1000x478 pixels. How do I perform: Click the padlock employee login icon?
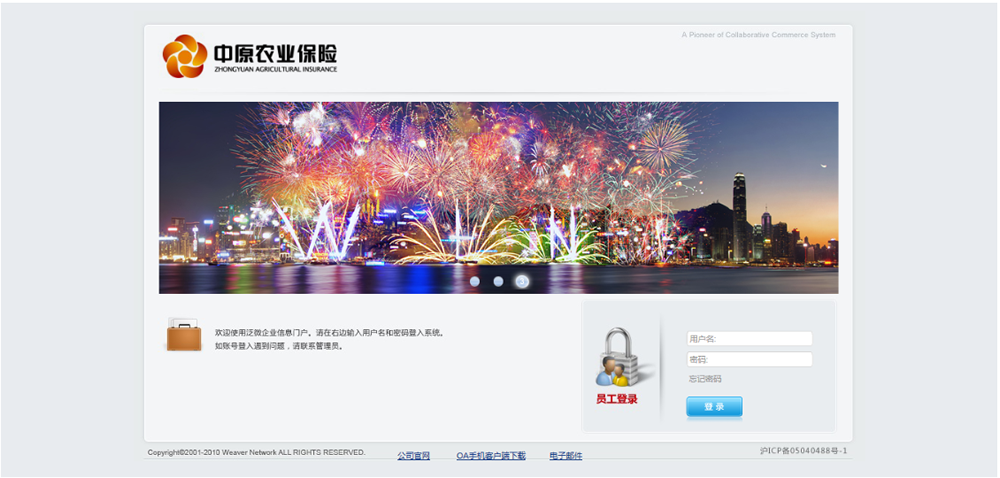(x=616, y=358)
